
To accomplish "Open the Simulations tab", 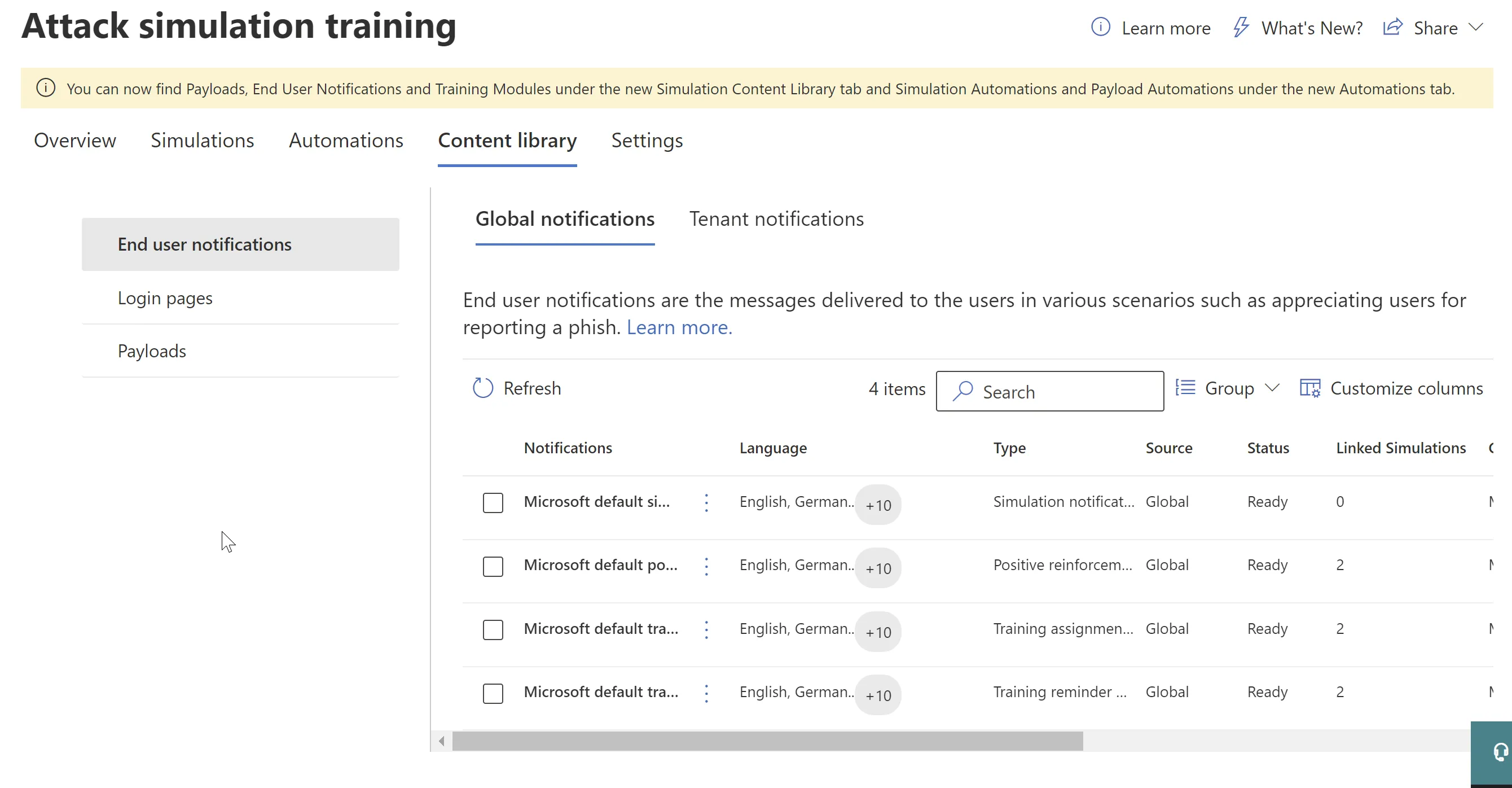I will tap(203, 141).
